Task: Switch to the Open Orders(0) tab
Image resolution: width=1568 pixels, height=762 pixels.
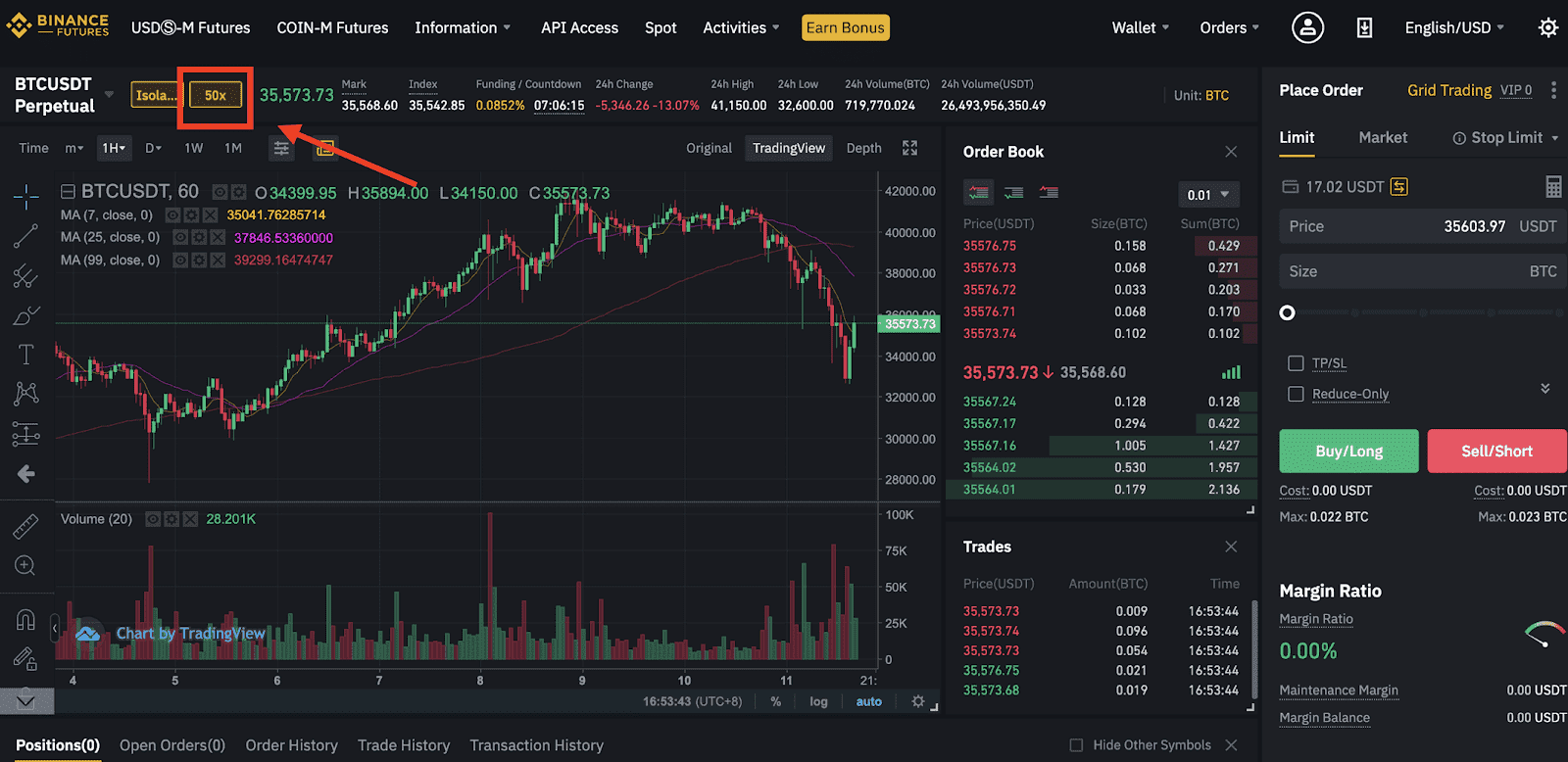Action: click(x=172, y=745)
